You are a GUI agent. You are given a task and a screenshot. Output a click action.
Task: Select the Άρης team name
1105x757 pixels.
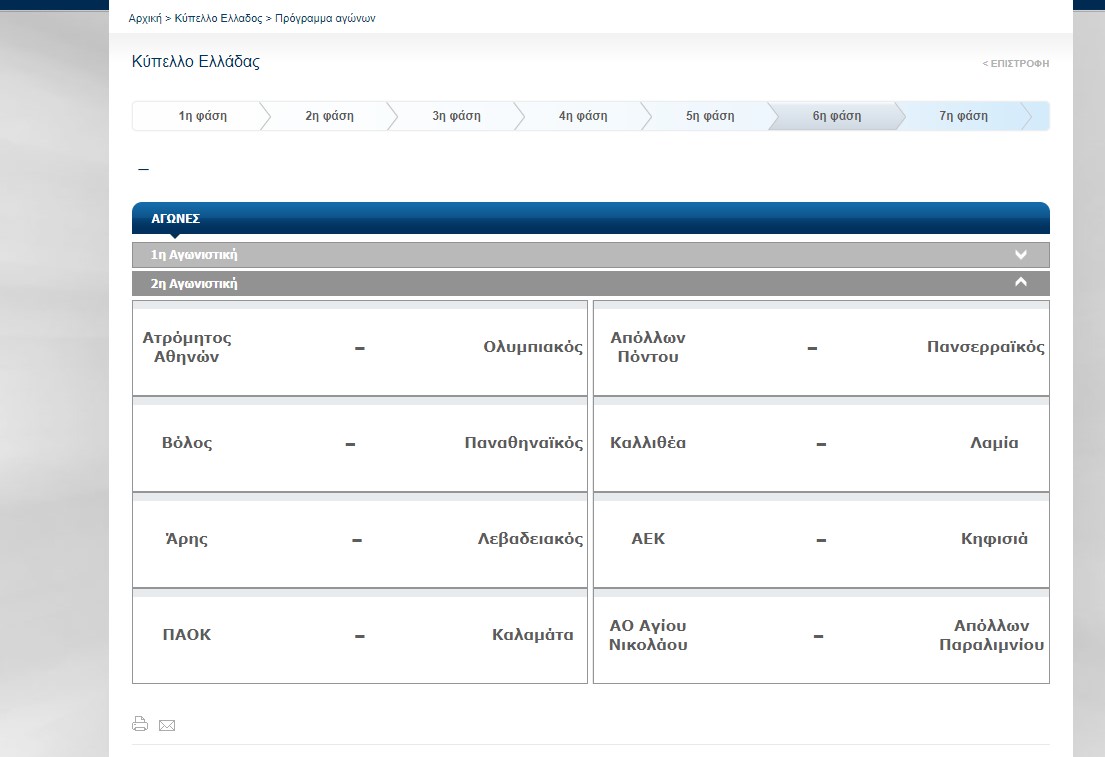pos(187,538)
